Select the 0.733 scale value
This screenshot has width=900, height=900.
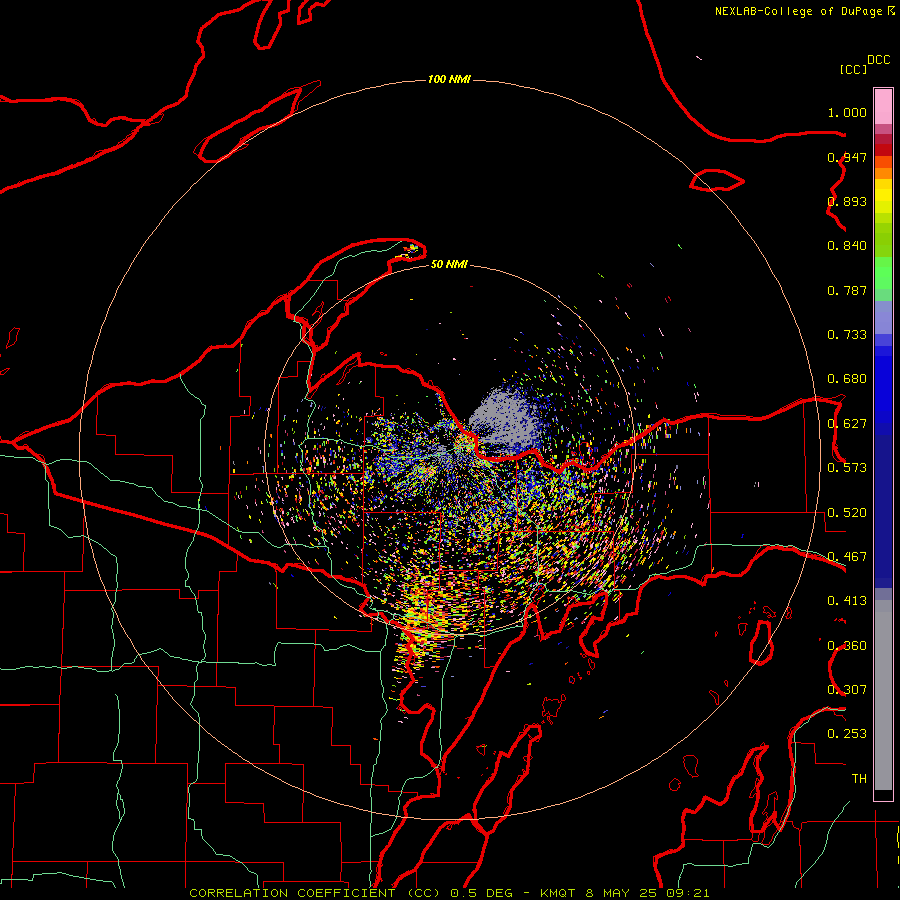[x=847, y=335]
